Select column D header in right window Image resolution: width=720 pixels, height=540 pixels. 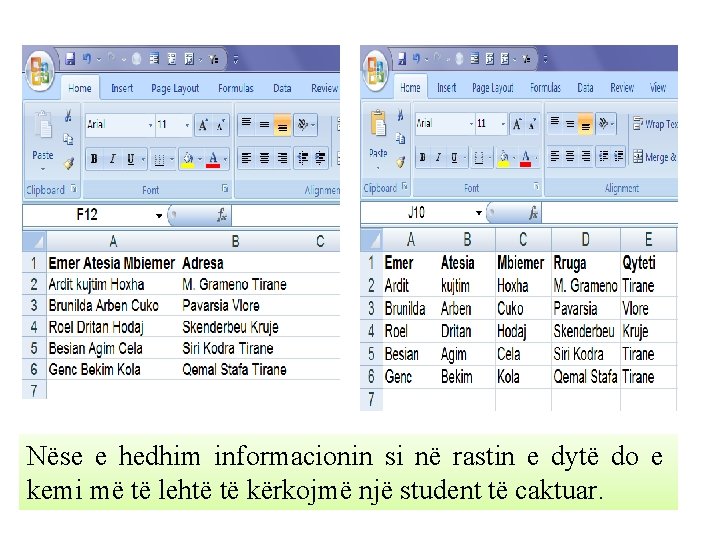[x=585, y=239]
